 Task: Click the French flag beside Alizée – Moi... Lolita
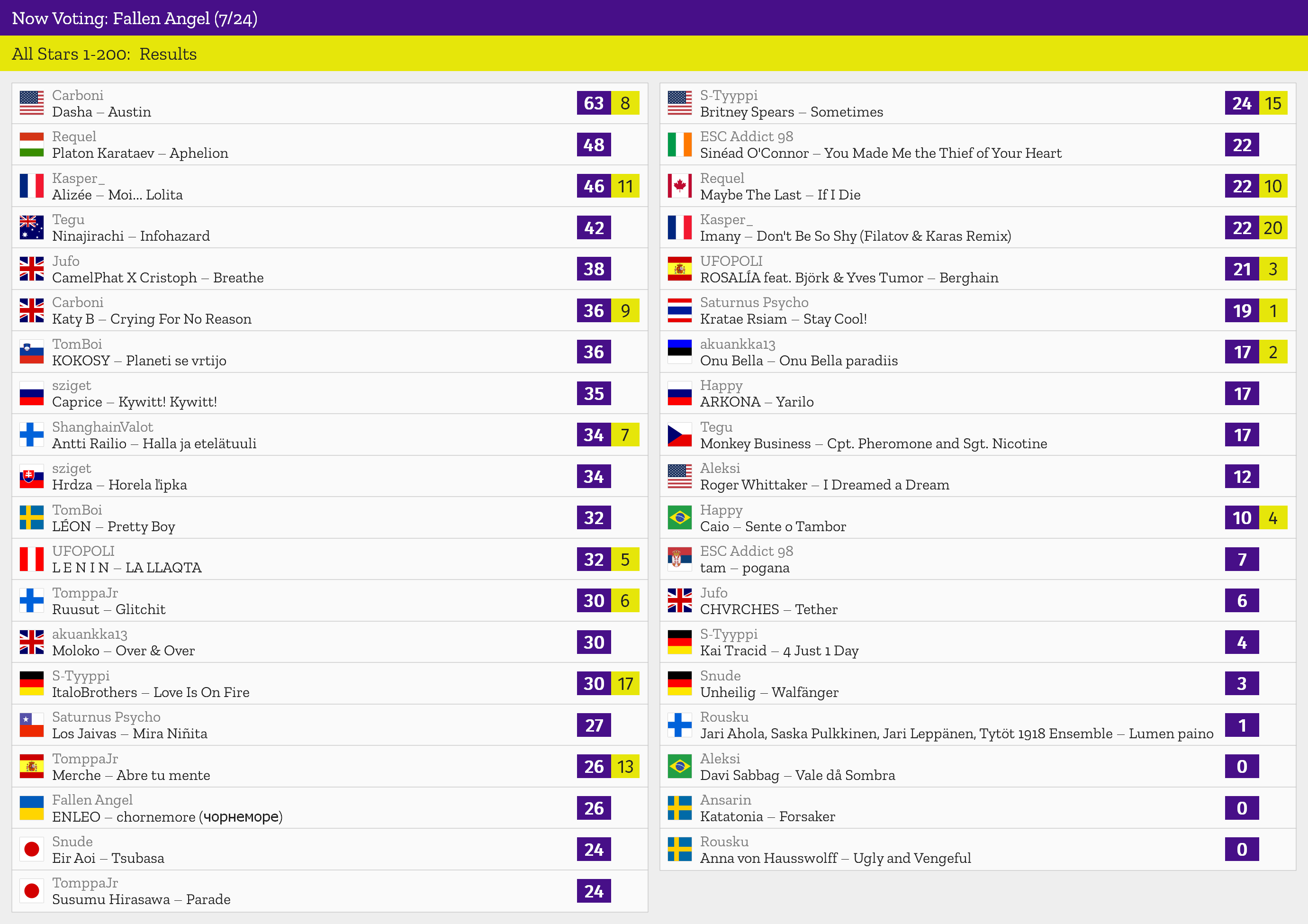tap(31, 186)
